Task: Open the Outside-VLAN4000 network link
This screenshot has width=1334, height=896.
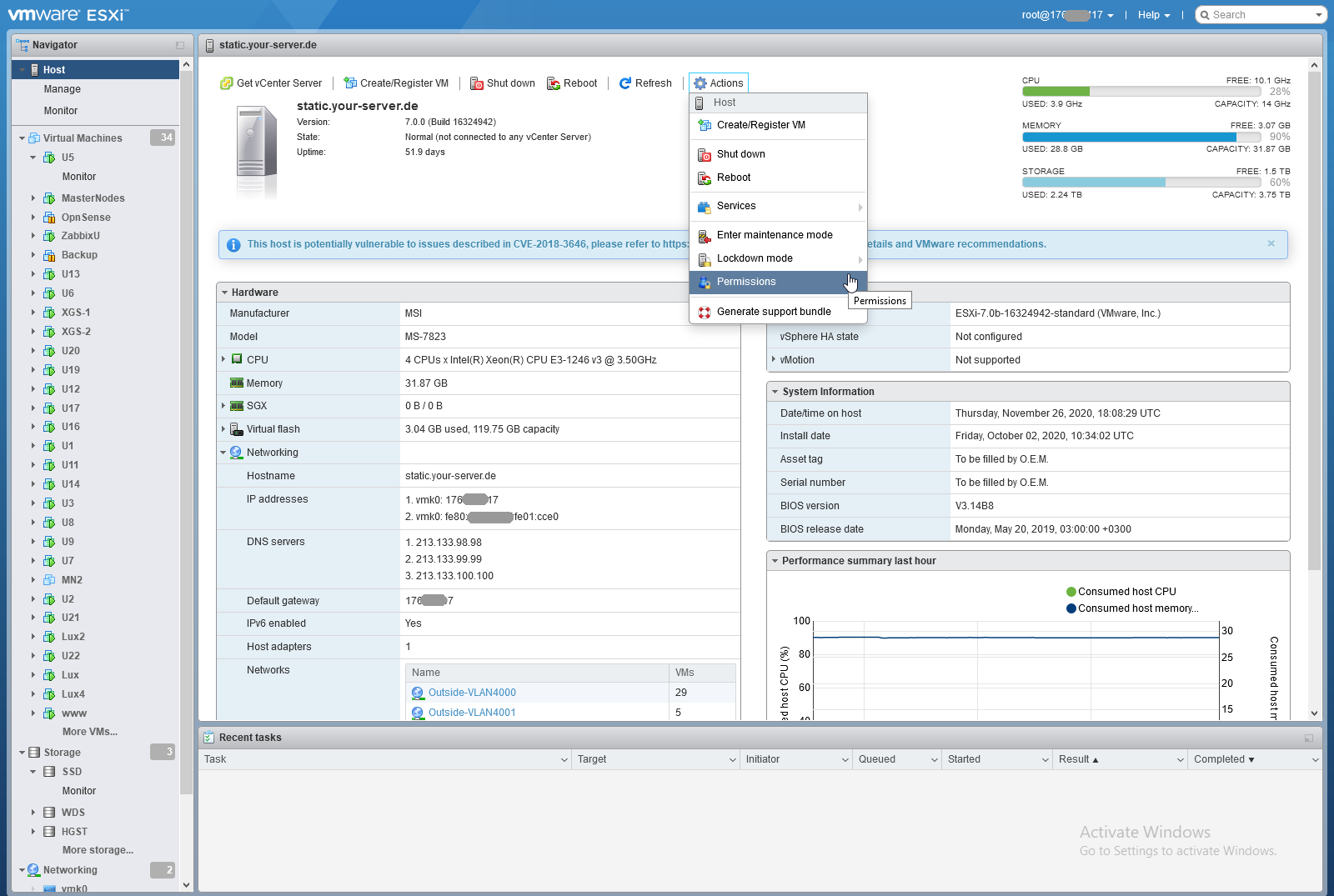Action: pos(472,693)
